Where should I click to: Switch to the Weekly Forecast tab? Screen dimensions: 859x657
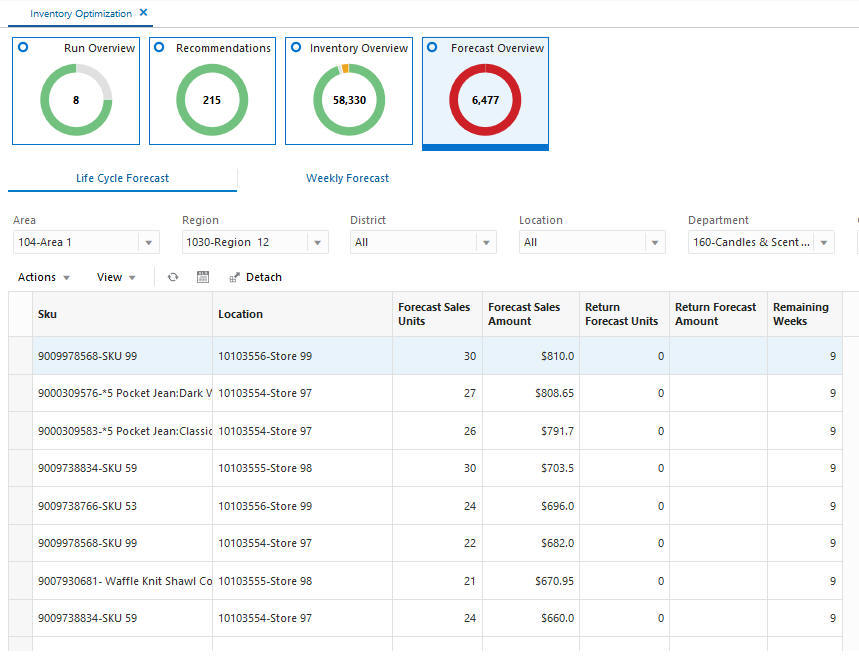point(347,178)
